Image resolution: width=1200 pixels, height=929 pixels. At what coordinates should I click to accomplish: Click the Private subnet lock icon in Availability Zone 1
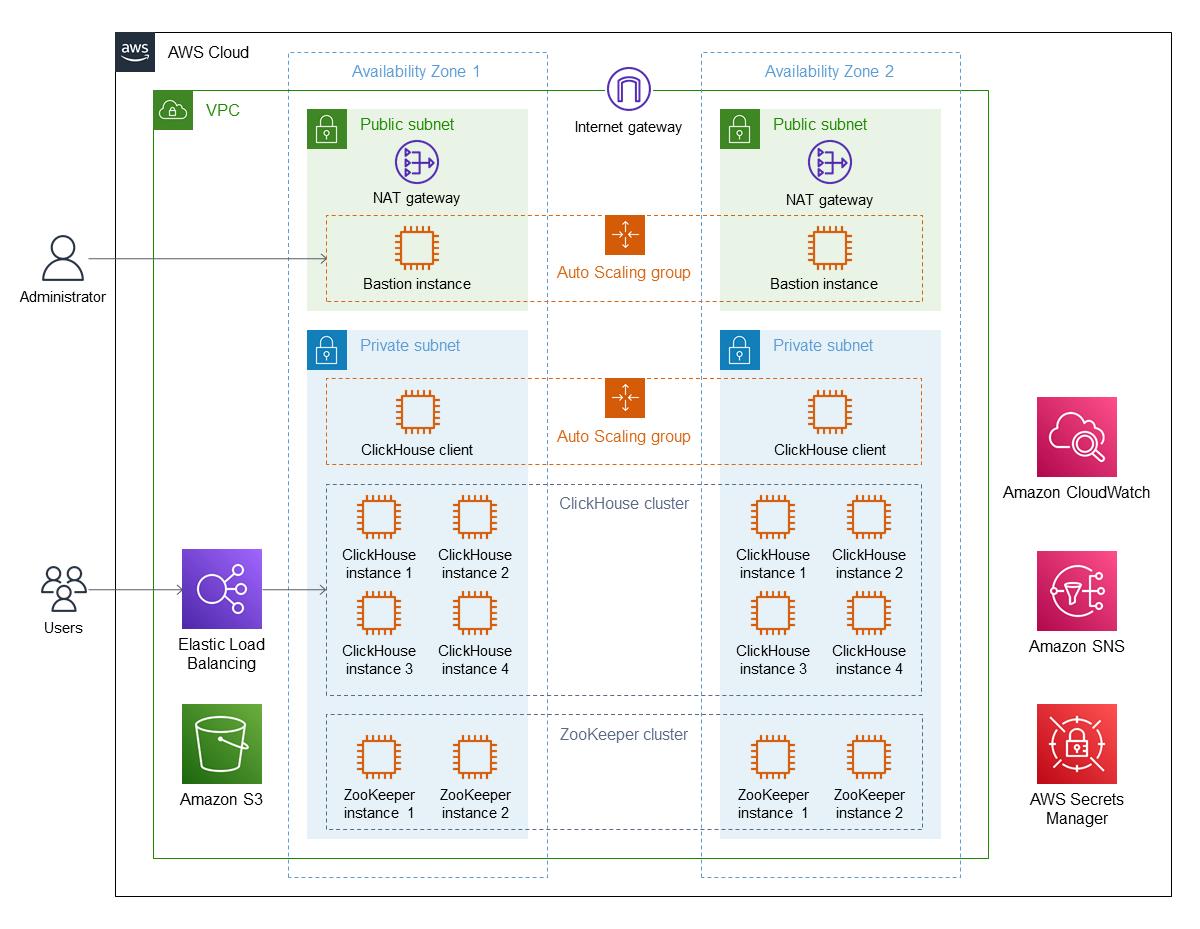click(326, 350)
